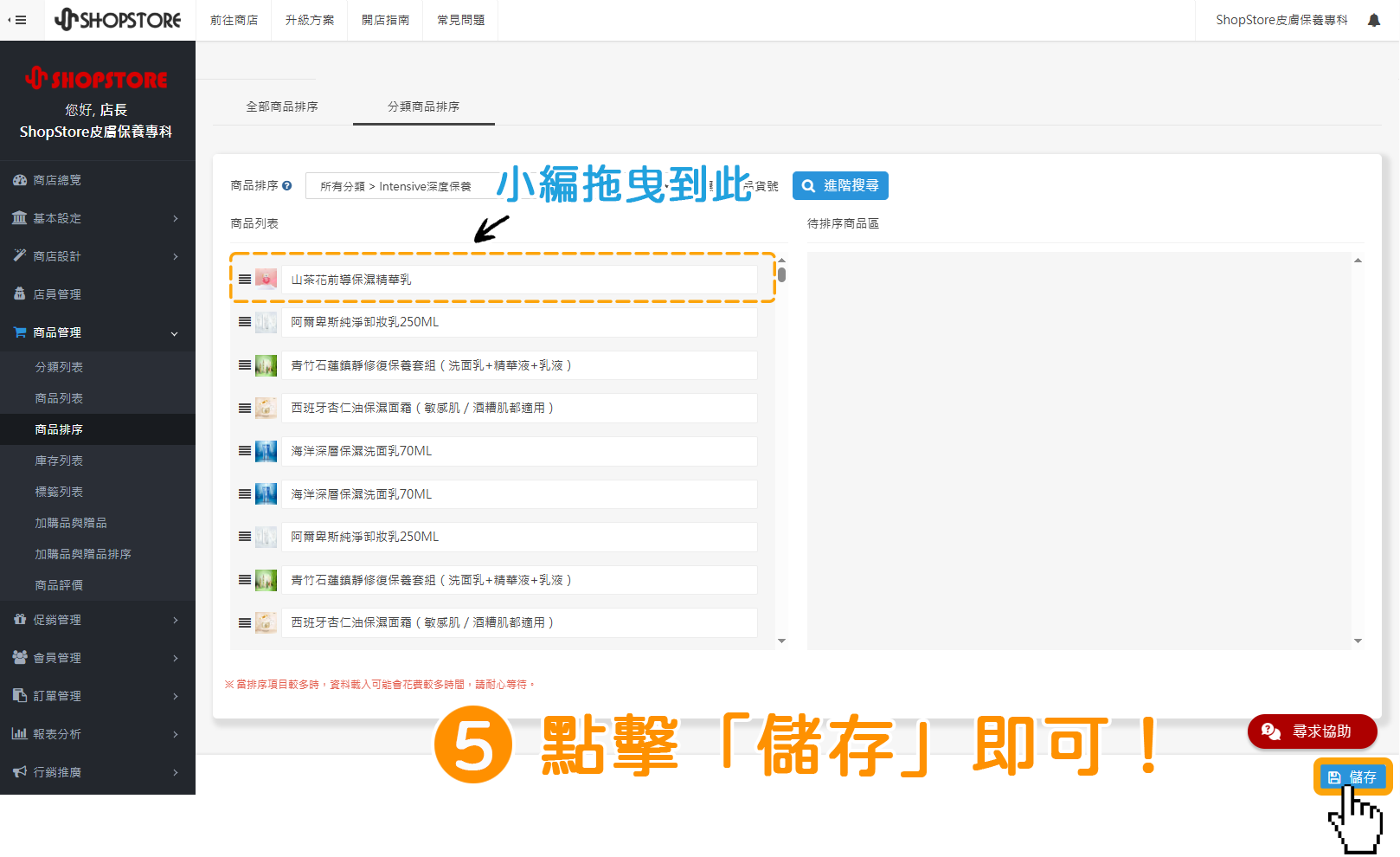Viewport: 1400px width, 857px height.
Task: Click the staff icon next to 店員管理
Action: pyautogui.click(x=20, y=293)
